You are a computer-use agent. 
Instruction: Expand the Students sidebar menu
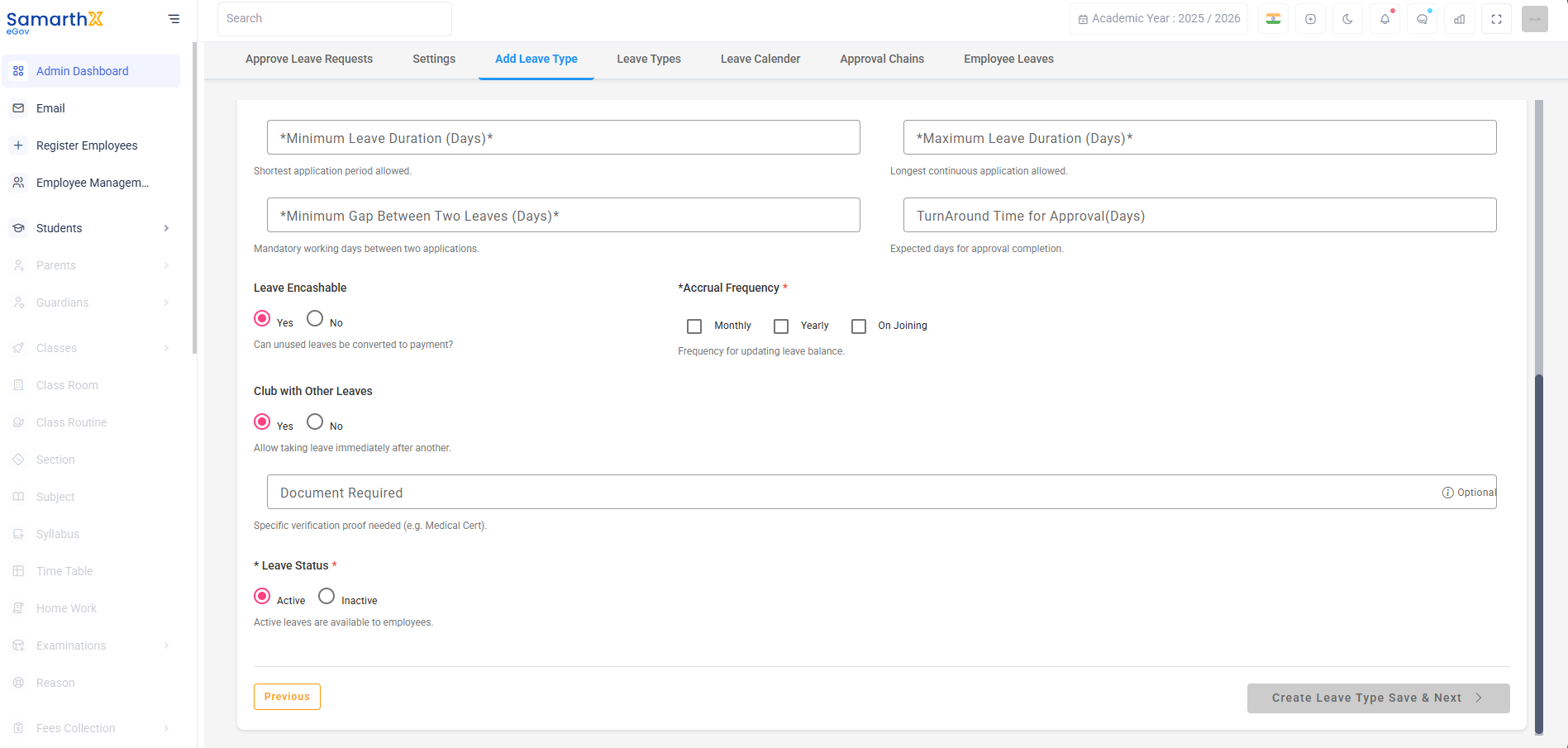[91, 228]
